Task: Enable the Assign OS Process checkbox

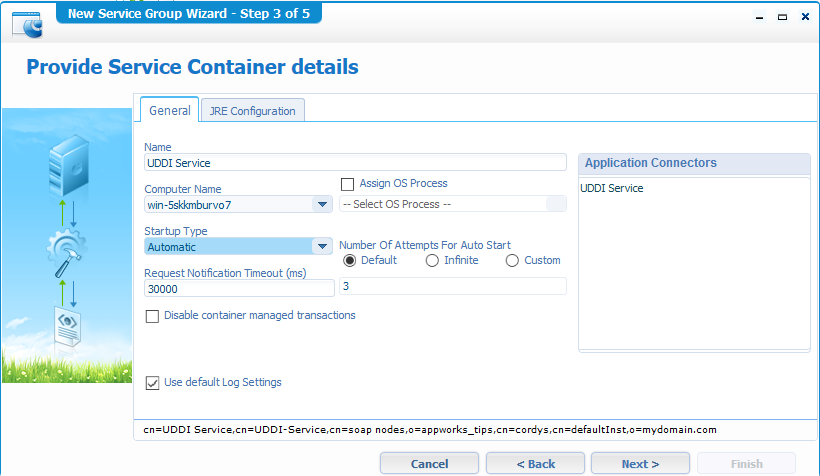Action: pos(348,184)
